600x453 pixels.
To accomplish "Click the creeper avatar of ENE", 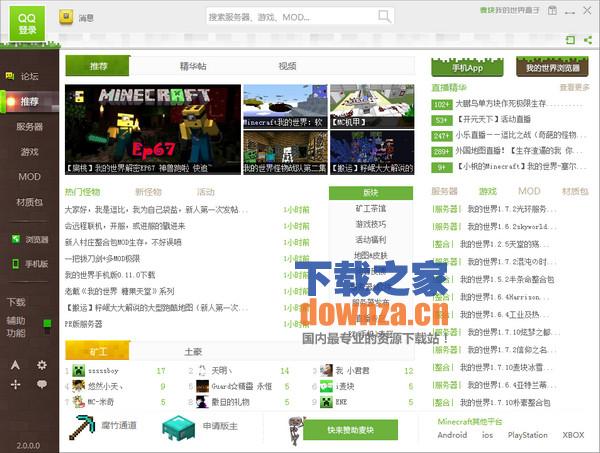I will pos(326,402).
